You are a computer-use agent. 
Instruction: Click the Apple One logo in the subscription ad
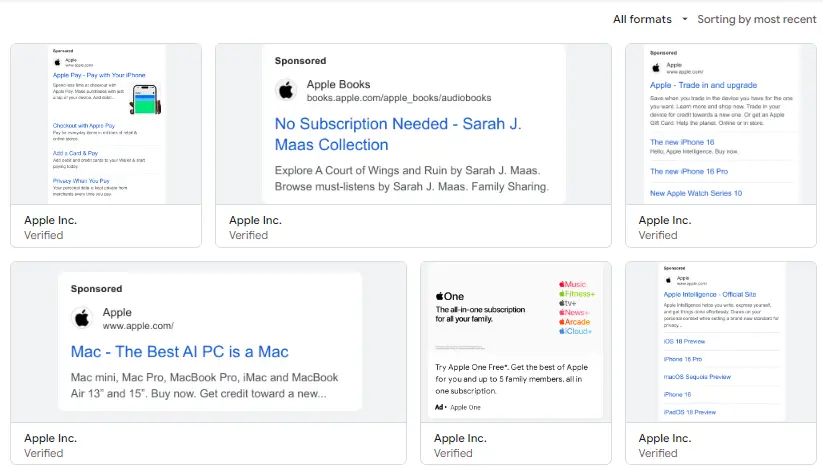450,296
